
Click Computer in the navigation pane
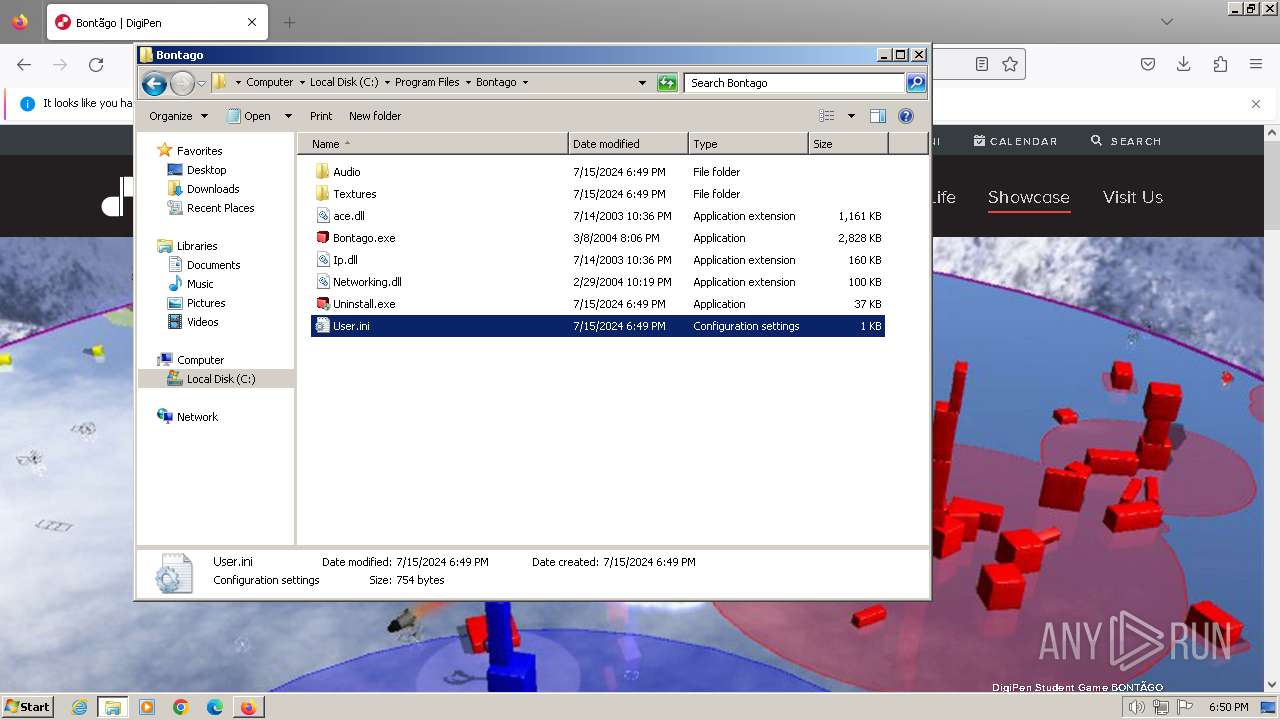pyautogui.click(x=200, y=360)
